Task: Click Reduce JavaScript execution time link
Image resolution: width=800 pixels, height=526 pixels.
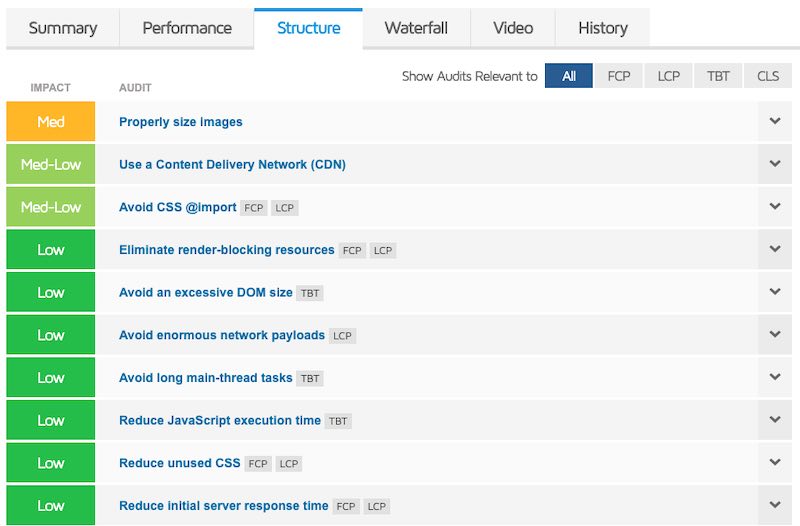Action: click(219, 420)
